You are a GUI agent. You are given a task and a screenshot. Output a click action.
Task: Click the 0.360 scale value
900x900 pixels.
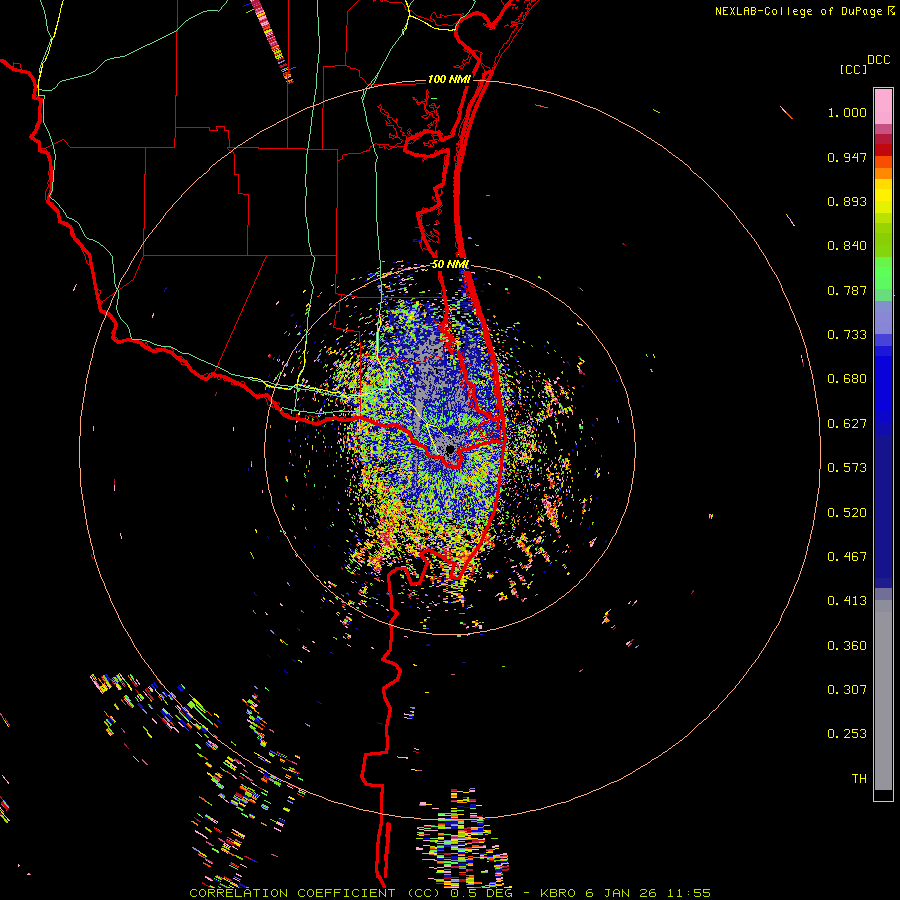click(x=847, y=646)
